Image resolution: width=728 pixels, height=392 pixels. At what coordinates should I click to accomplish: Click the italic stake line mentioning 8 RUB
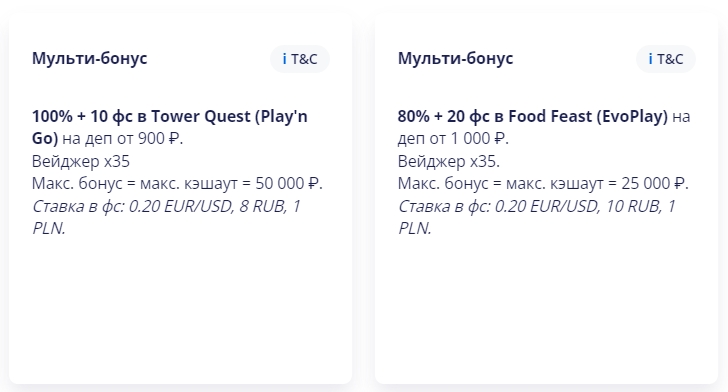166,217
